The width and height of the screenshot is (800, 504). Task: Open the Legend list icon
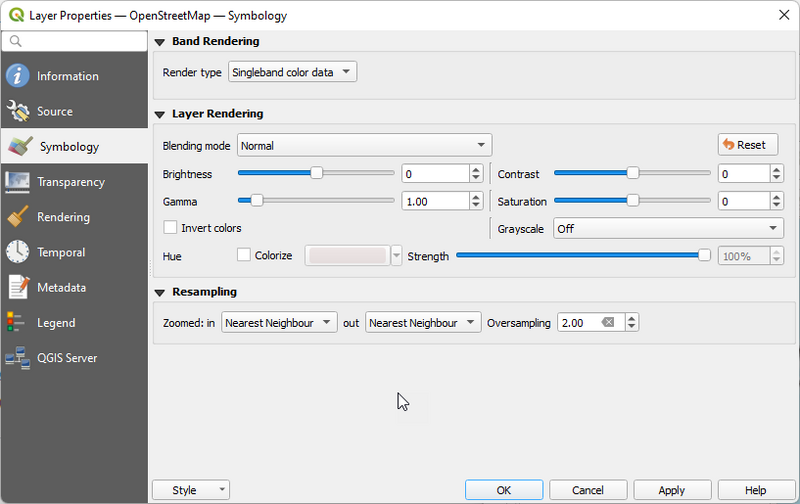coord(15,322)
